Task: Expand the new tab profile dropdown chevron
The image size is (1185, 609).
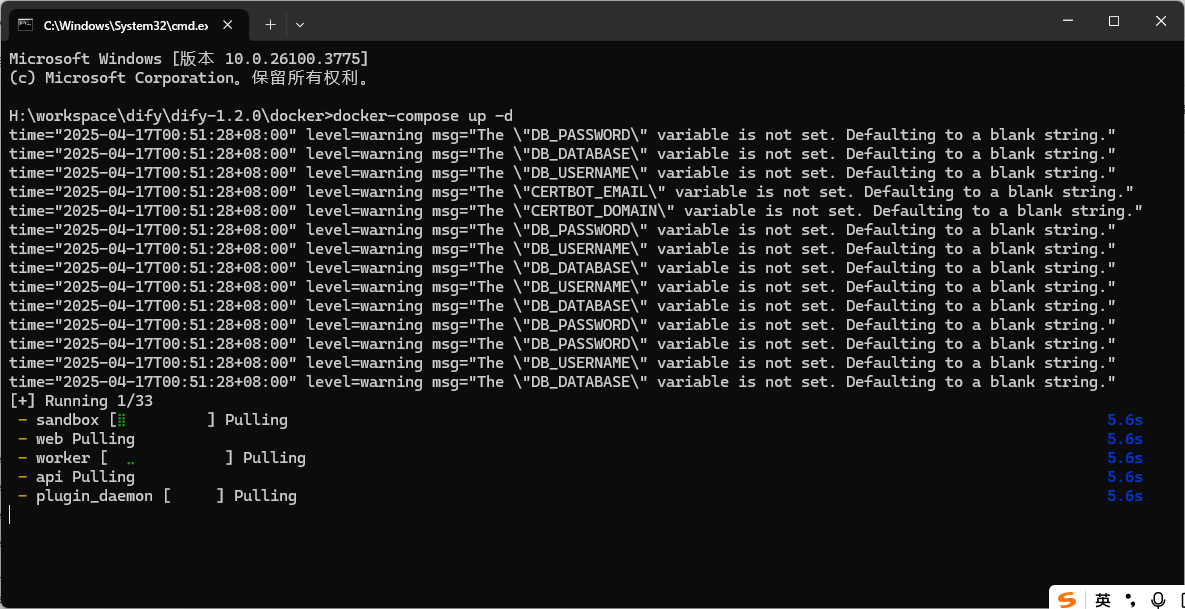Action: pyautogui.click(x=300, y=23)
